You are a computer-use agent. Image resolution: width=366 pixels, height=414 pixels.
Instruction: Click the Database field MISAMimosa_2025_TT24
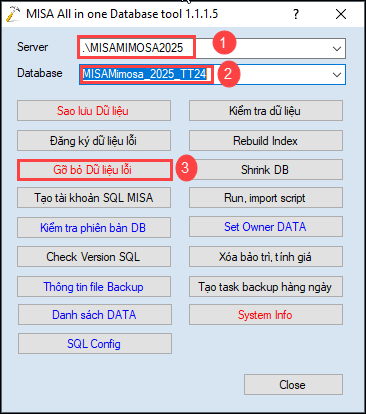tap(212, 74)
